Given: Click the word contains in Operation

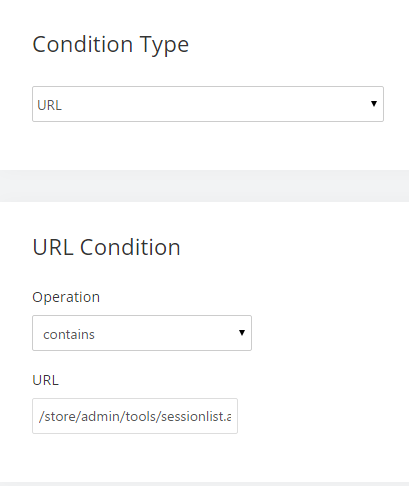Looking at the screenshot, I should click(69, 335).
